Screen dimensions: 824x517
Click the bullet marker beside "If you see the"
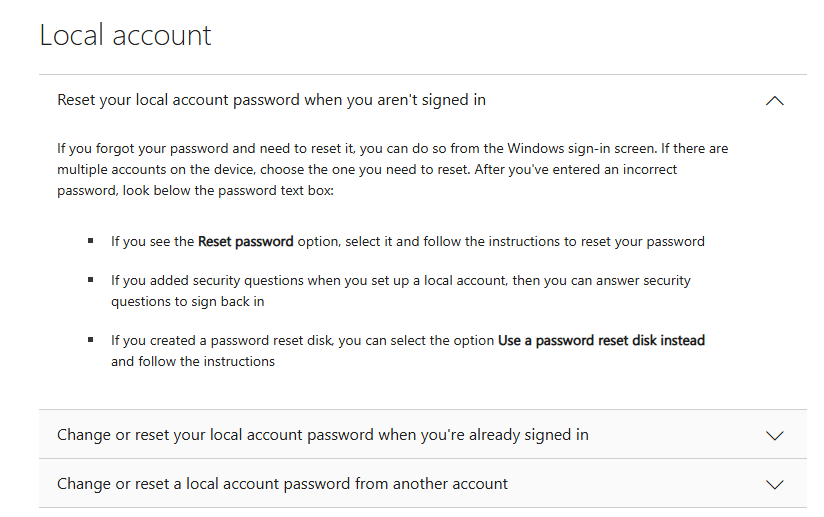[90, 241]
